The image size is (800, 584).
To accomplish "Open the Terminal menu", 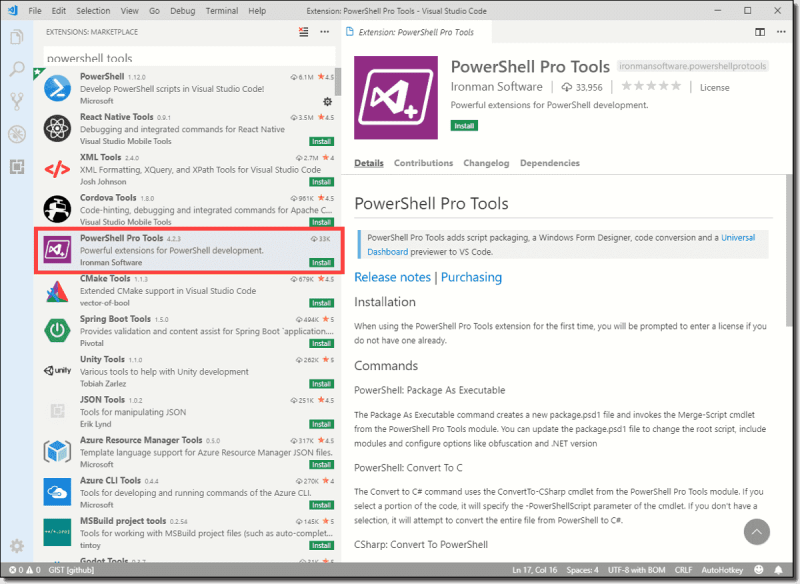I will [x=221, y=10].
